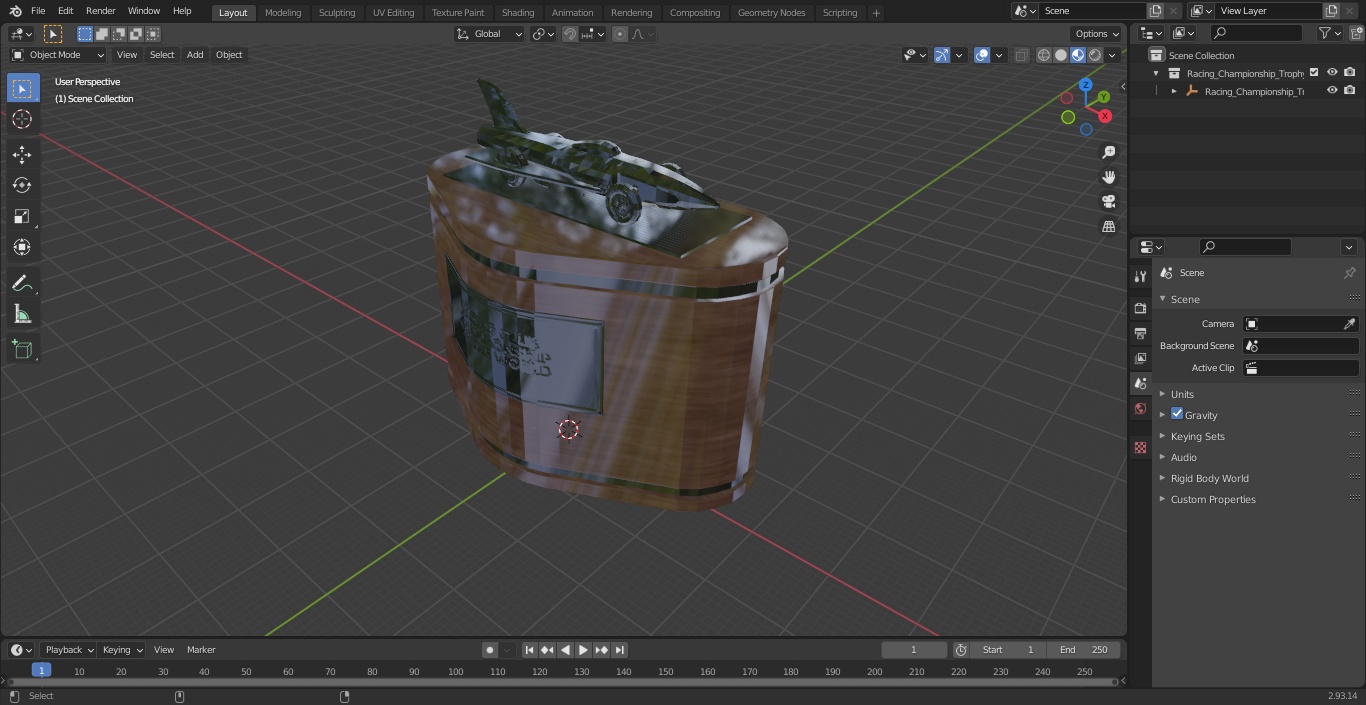Image resolution: width=1366 pixels, height=705 pixels.
Task: Open the Output properties tab
Action: click(x=1140, y=333)
